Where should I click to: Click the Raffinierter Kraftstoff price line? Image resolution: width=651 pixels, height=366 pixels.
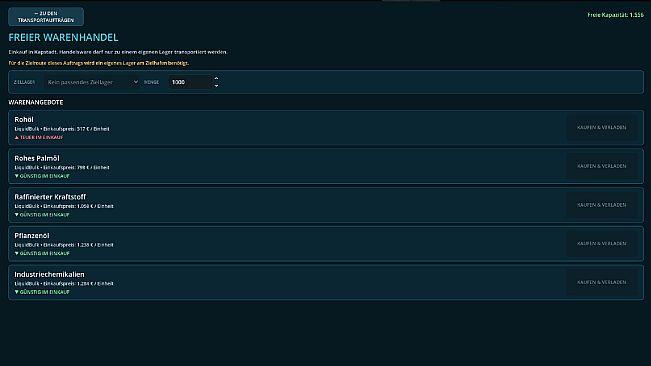tap(64, 206)
